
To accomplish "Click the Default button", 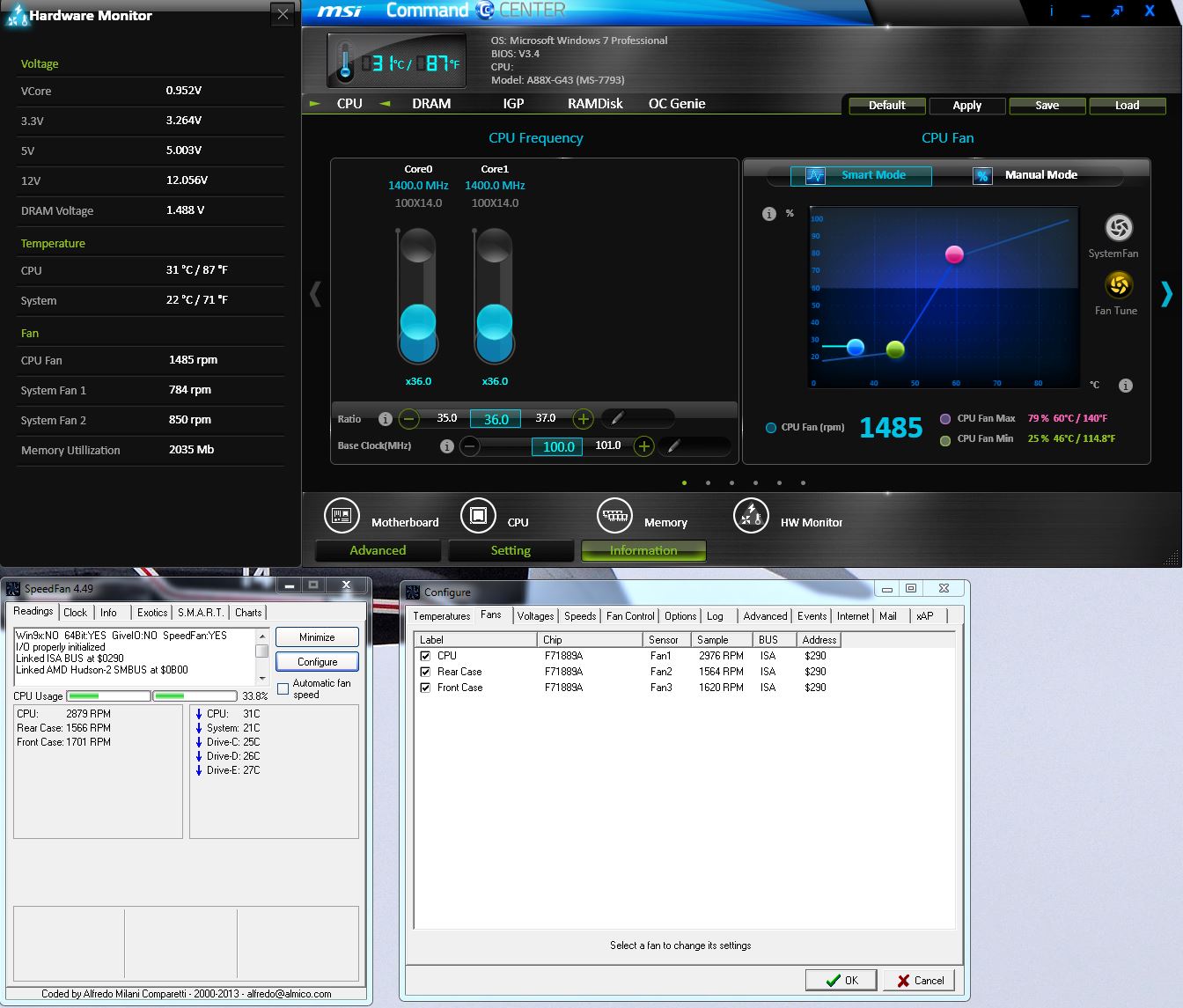I will pyautogui.click(x=887, y=106).
